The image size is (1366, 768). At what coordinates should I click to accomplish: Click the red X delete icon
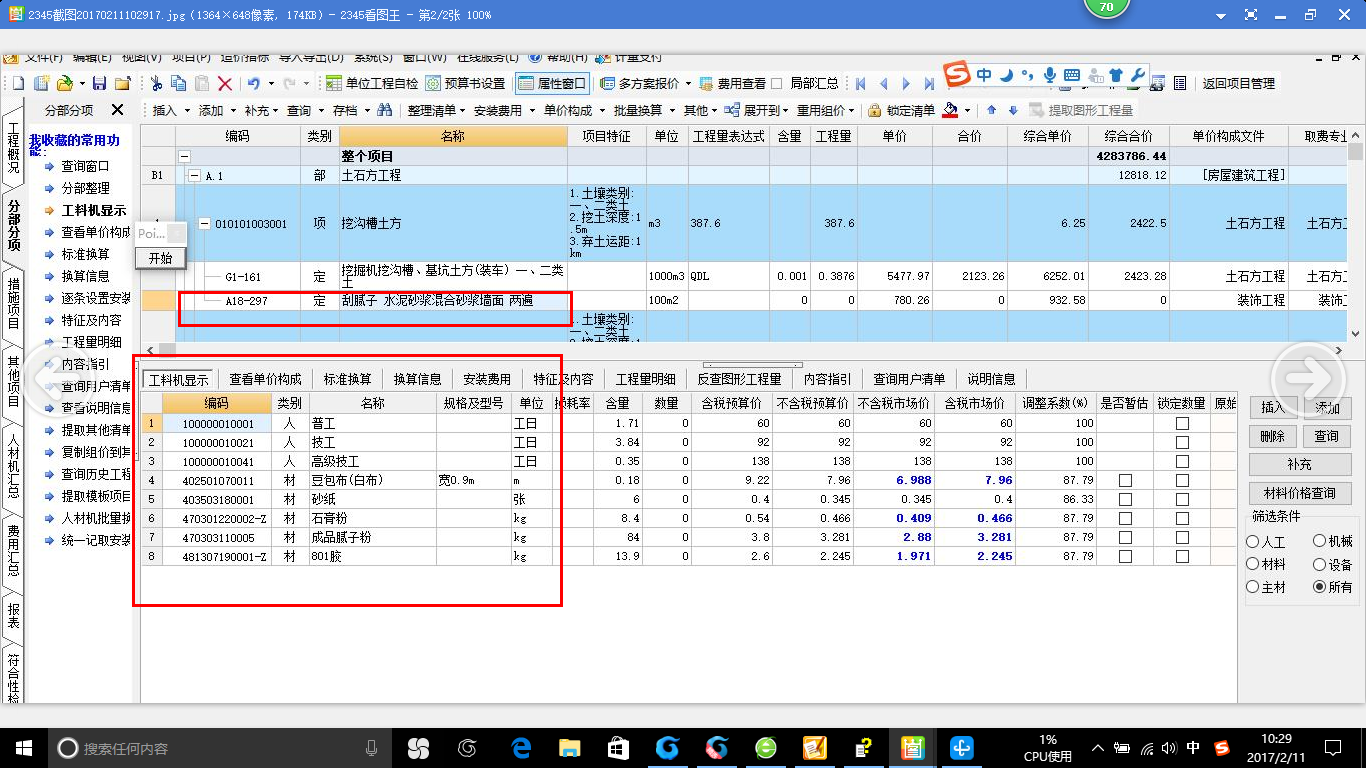(x=225, y=84)
